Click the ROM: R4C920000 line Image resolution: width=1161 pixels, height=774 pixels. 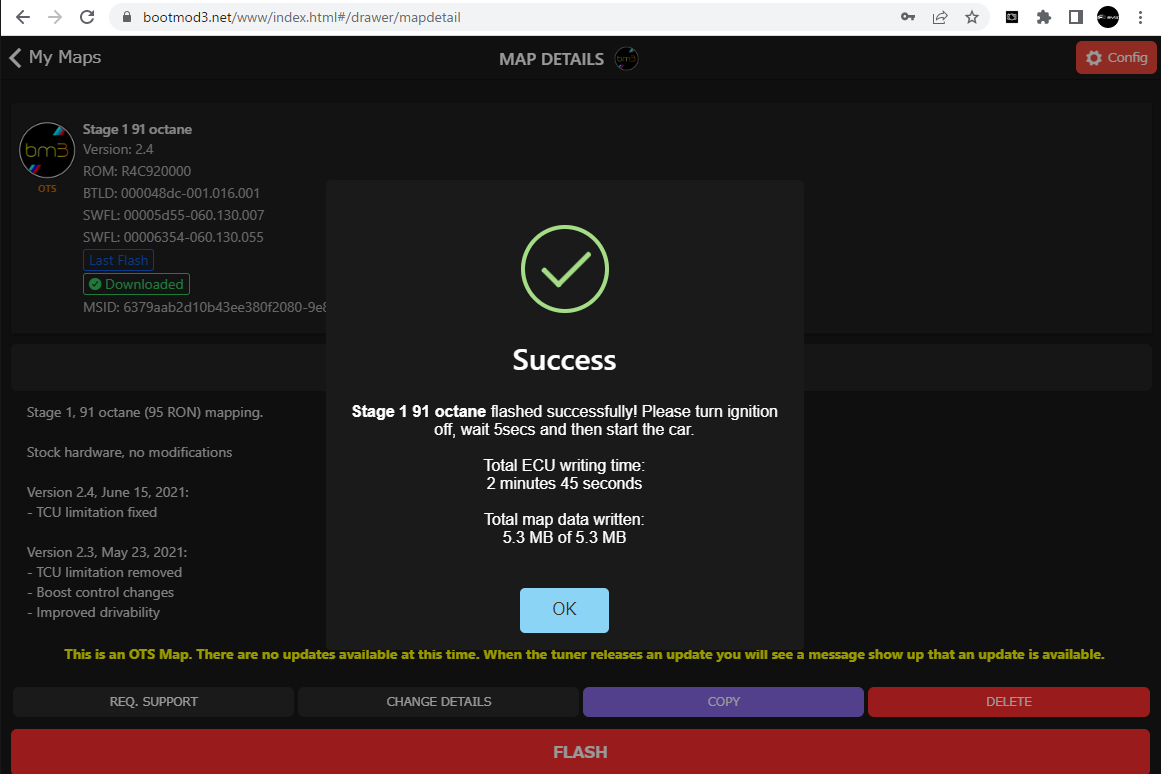pyautogui.click(x=137, y=171)
